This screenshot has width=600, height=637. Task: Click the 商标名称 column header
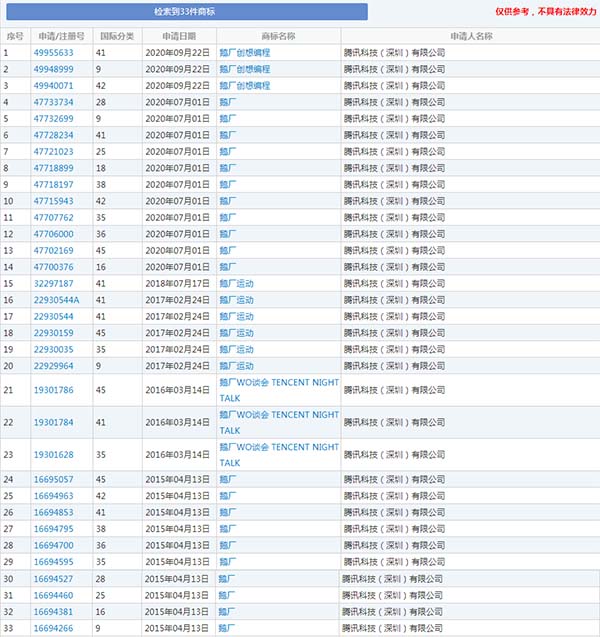(278, 36)
